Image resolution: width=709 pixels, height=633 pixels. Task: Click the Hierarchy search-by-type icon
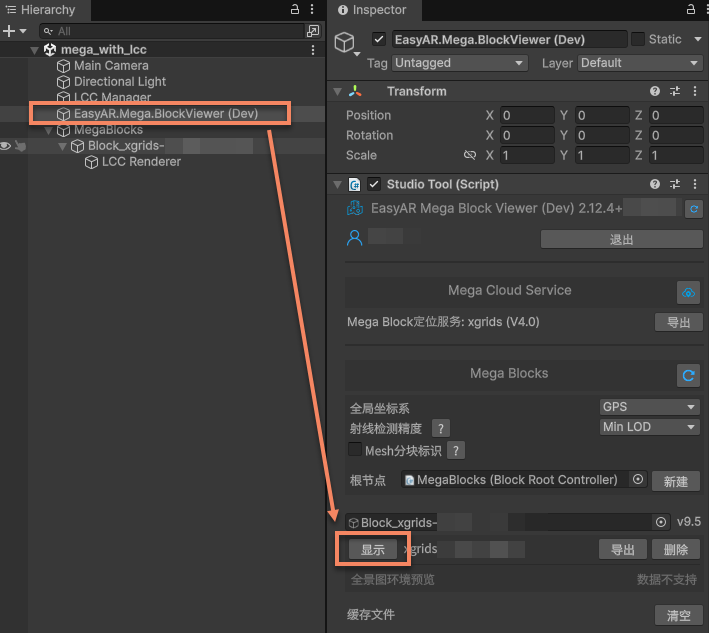(x=312, y=31)
